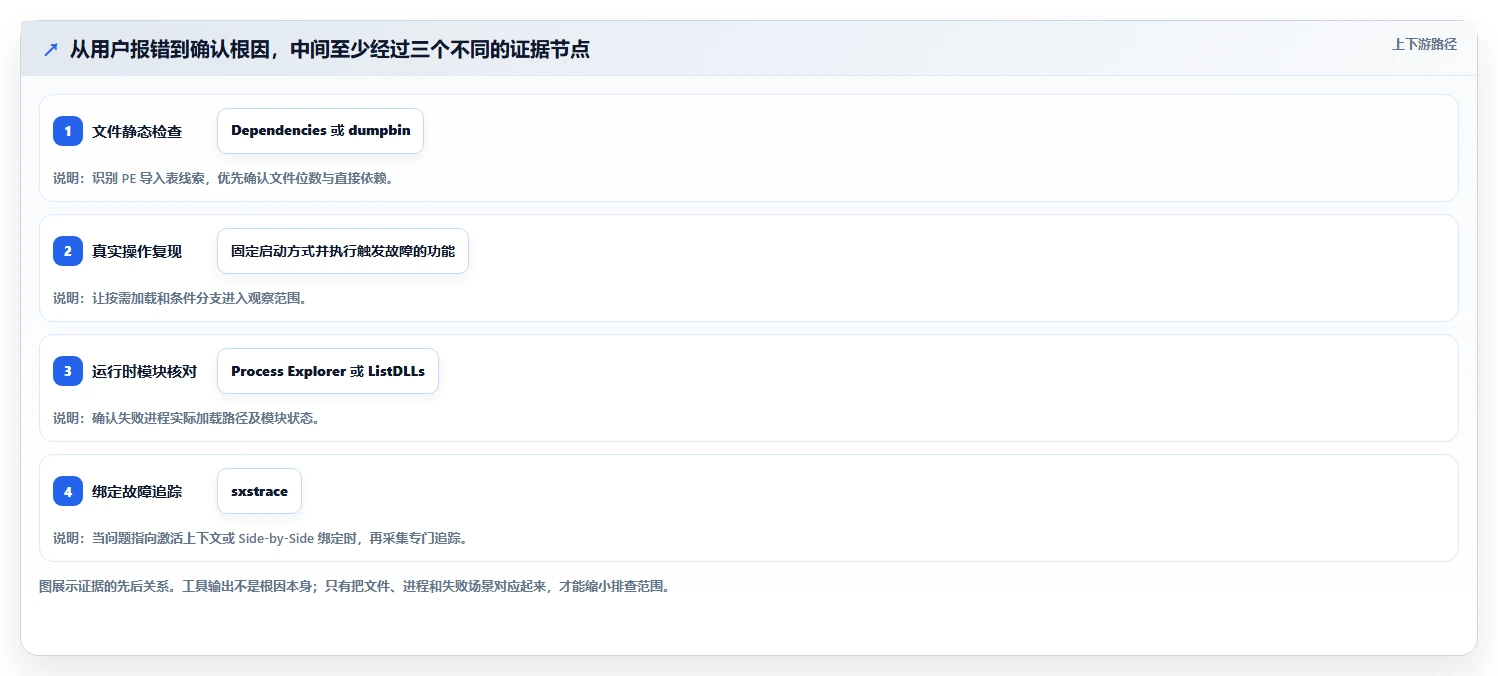1498x676 pixels.
Task: Click the sxstrace chip
Action: point(259,491)
